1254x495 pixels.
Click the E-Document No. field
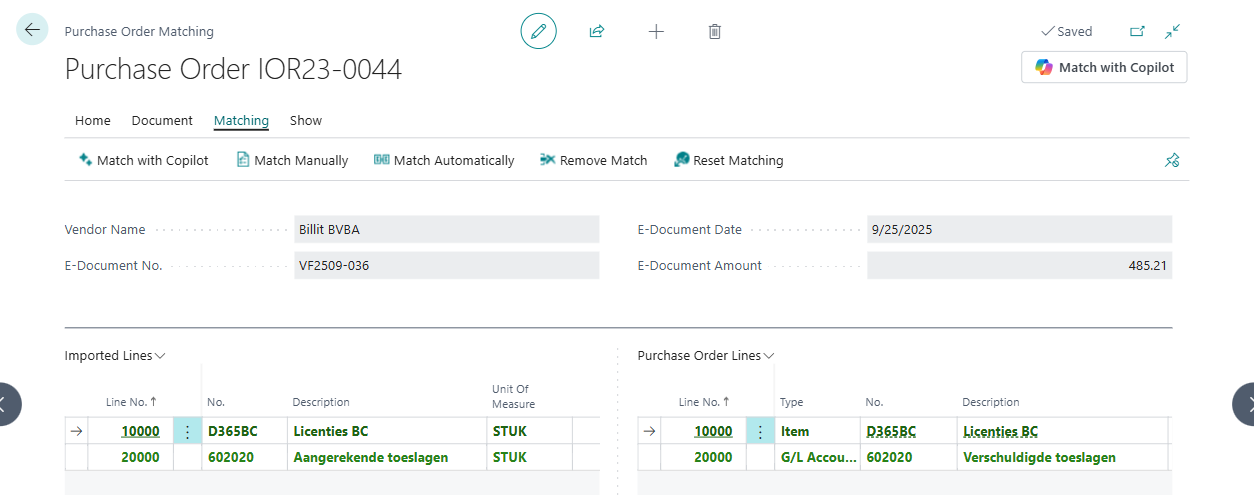[x=447, y=266]
